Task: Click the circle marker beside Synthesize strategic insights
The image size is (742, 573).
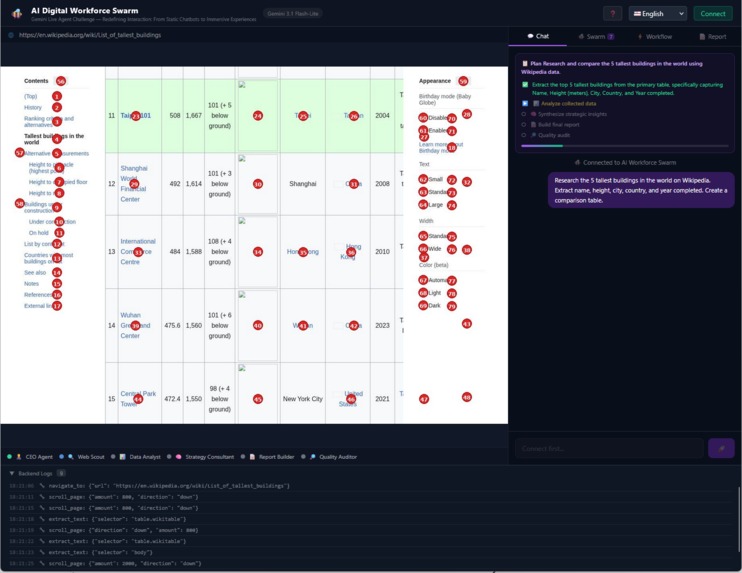Action: pyautogui.click(x=524, y=114)
